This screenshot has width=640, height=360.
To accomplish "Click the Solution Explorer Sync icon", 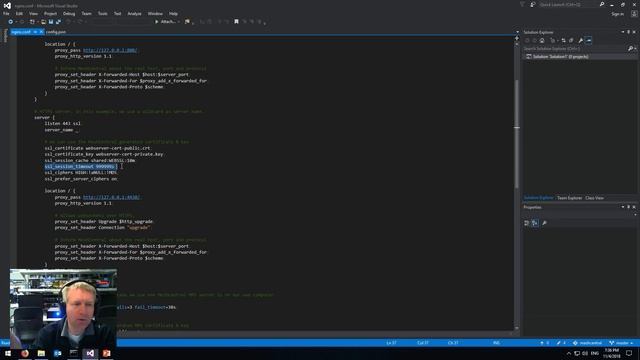I will click(564, 40).
